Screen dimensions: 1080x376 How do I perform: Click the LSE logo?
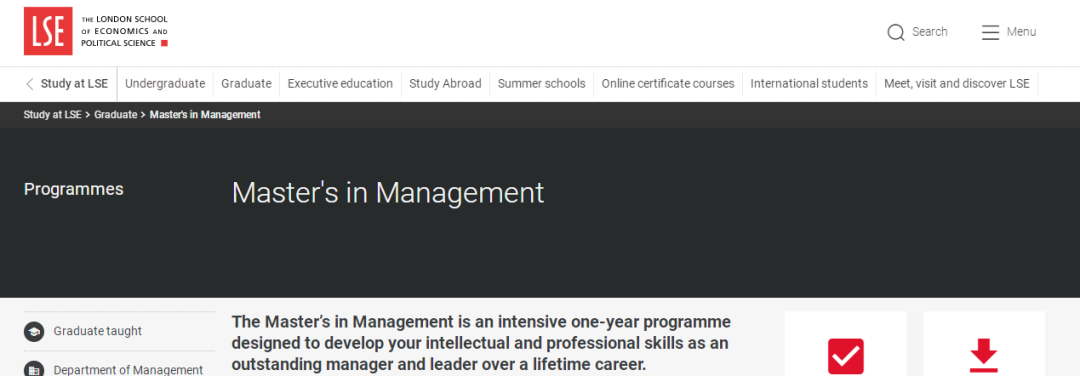pyautogui.click(x=48, y=31)
